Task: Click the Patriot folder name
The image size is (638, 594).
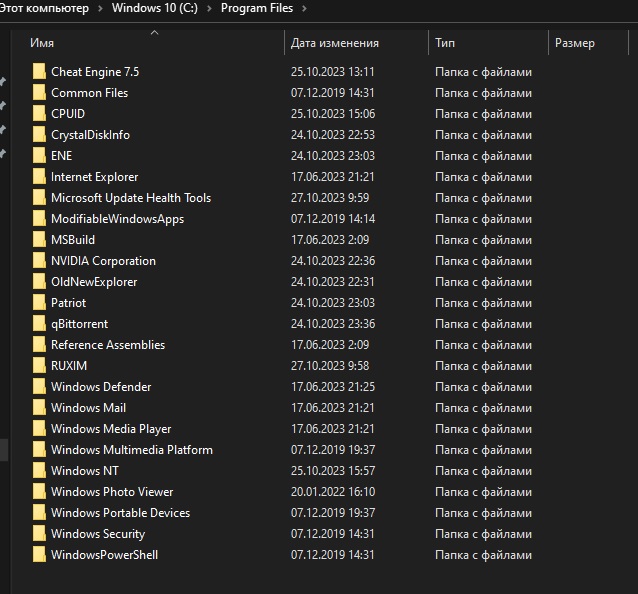Action: tap(68, 303)
